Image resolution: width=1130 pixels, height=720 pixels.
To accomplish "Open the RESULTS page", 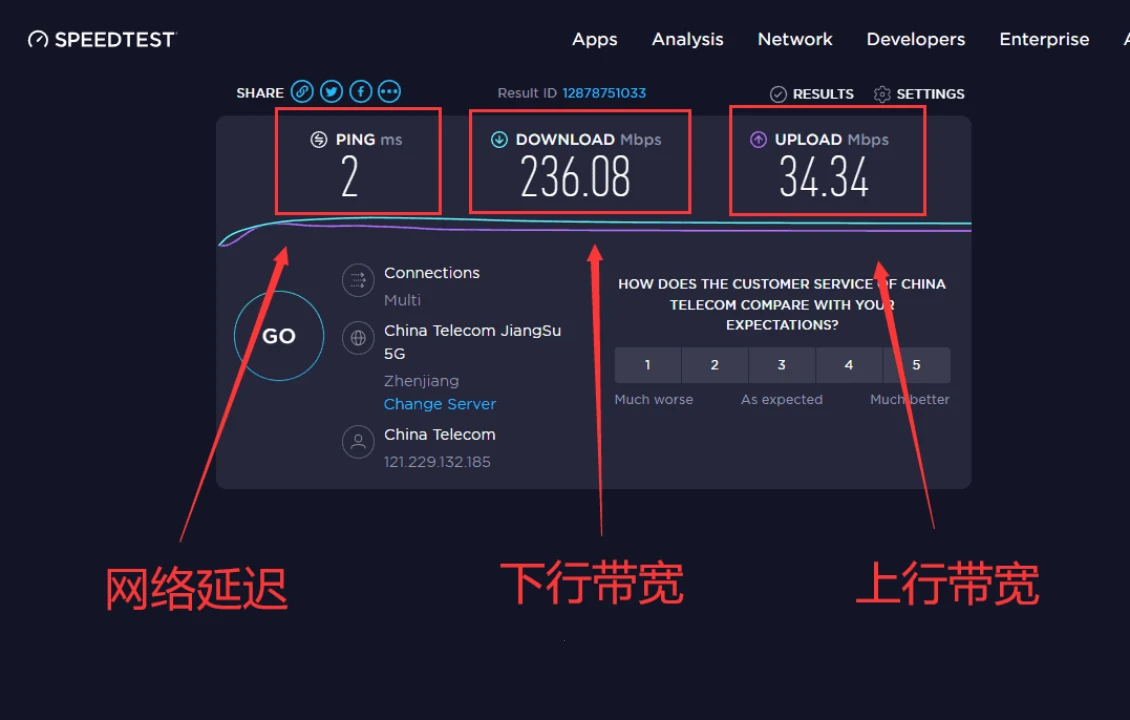I will [823, 94].
